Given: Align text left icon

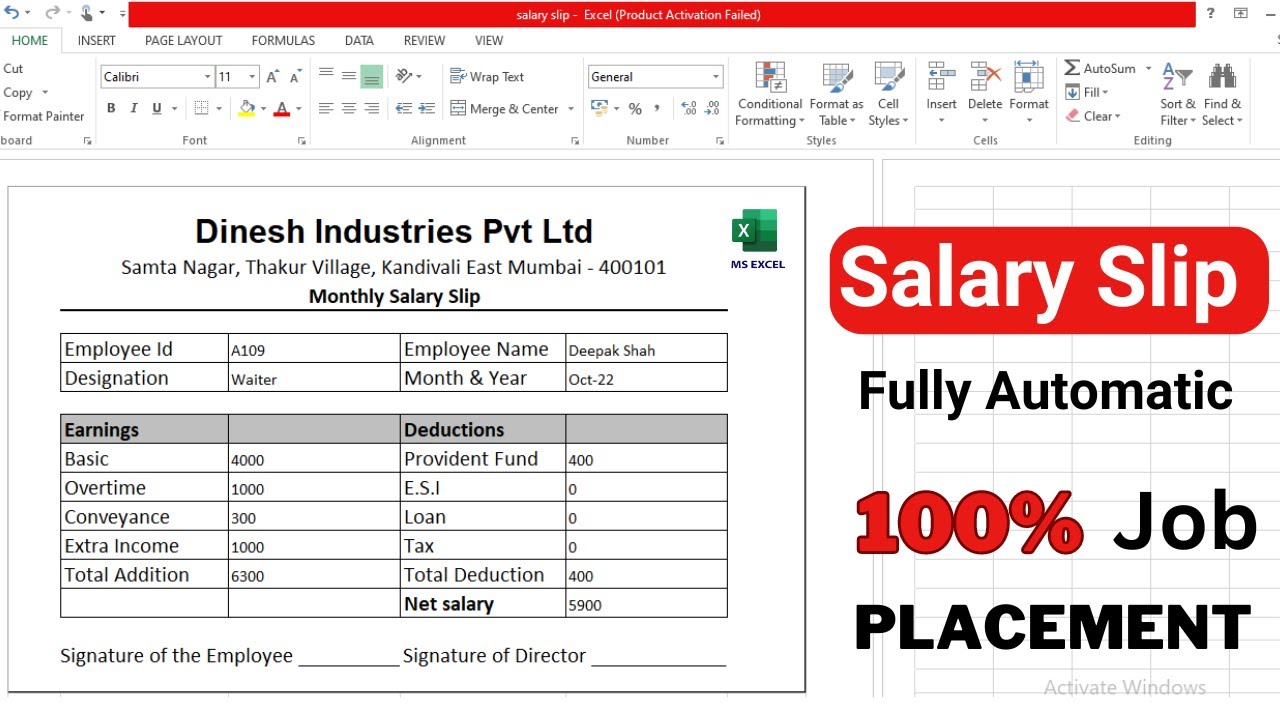Looking at the screenshot, I should [326, 108].
